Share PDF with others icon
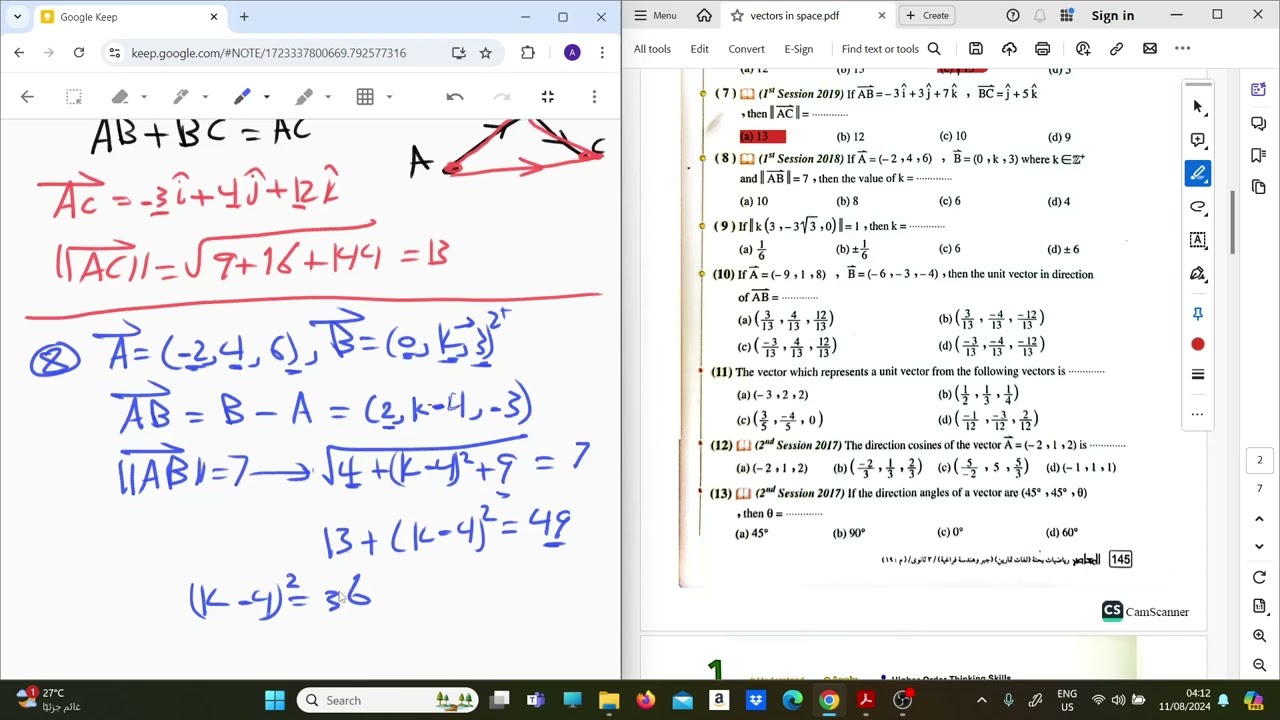The height and width of the screenshot is (720, 1280). [1083, 49]
